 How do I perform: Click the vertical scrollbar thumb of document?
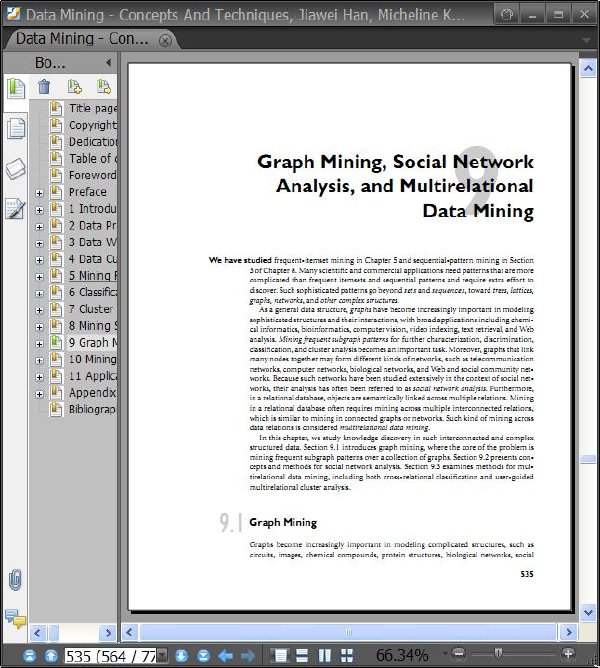point(588,459)
